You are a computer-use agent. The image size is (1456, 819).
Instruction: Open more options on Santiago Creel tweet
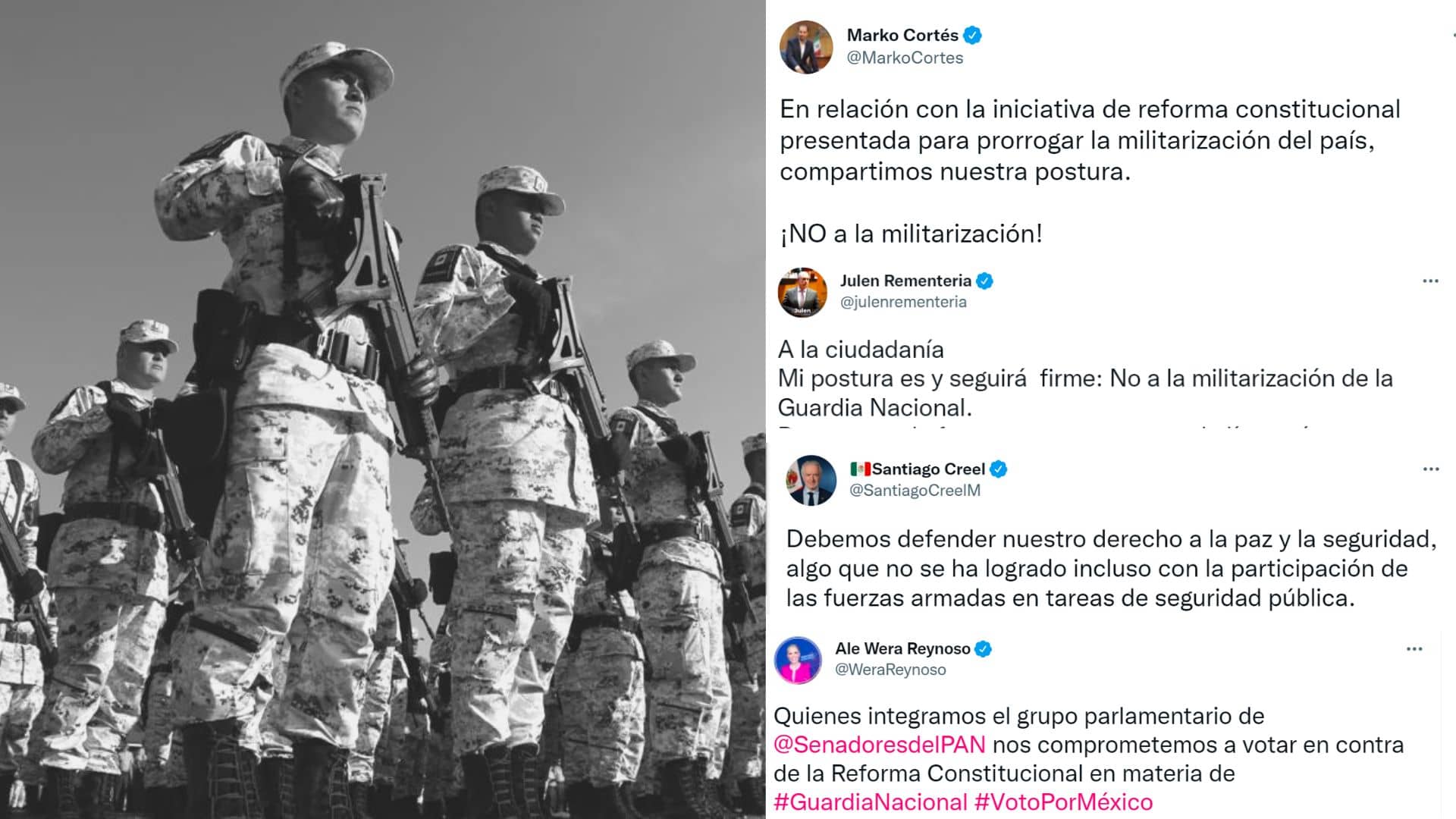1430,469
